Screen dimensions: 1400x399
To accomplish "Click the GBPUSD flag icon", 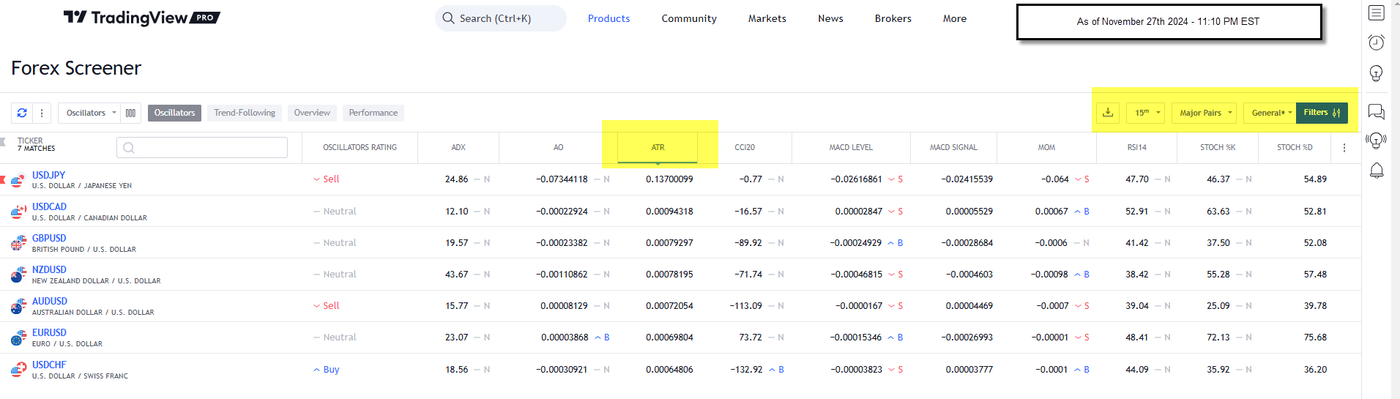I will tap(18, 243).
